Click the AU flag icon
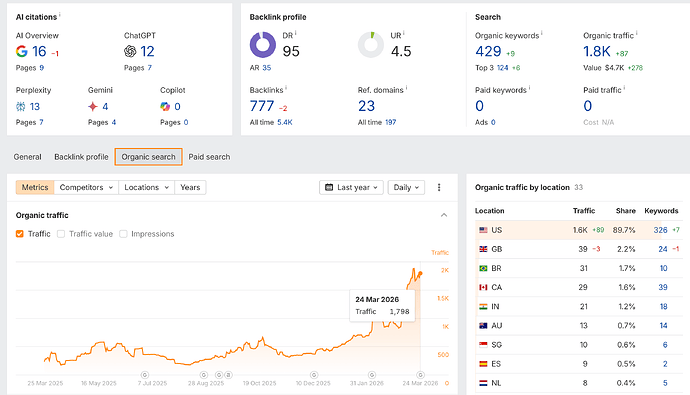This screenshot has width=690, height=395. click(483, 326)
